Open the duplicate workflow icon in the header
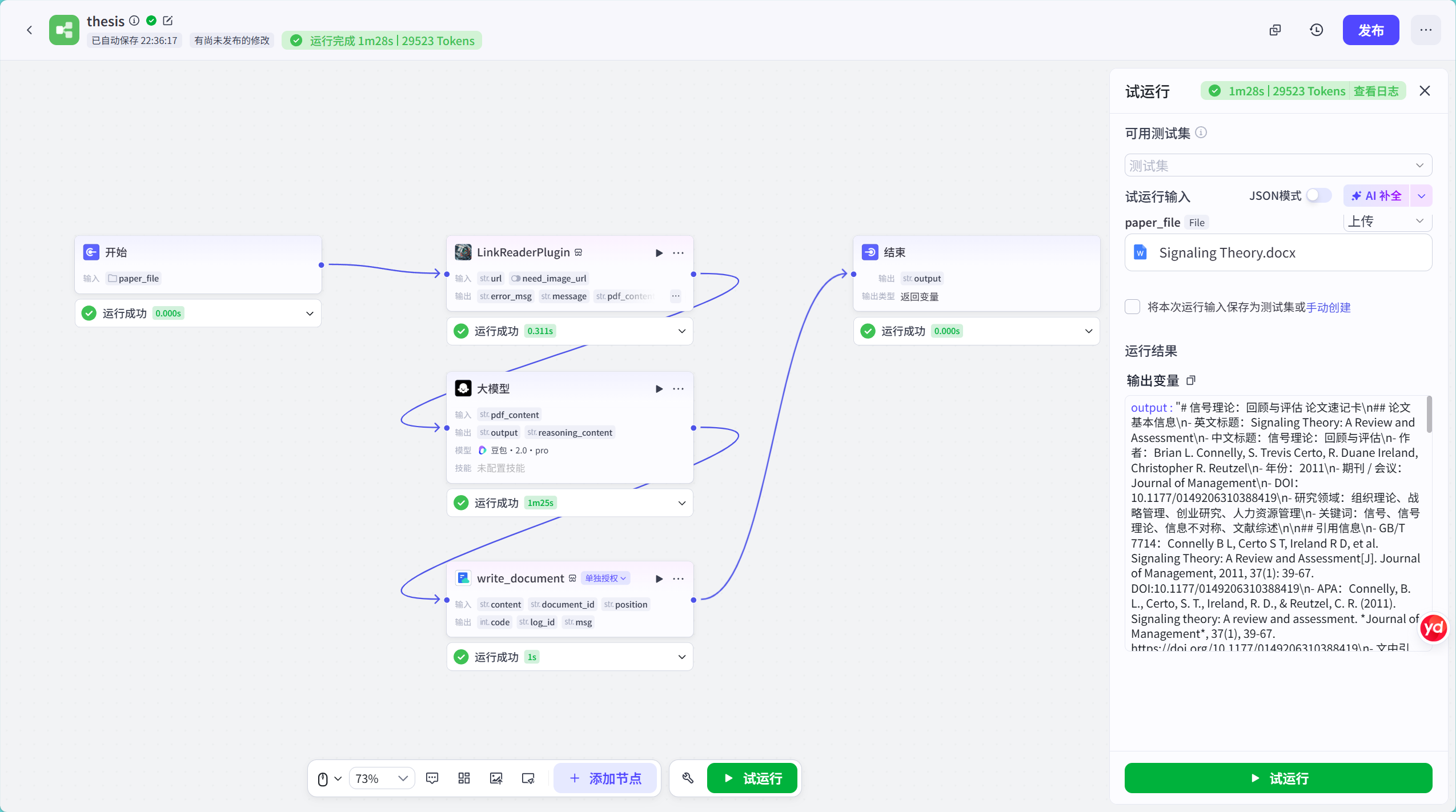 [1275, 30]
